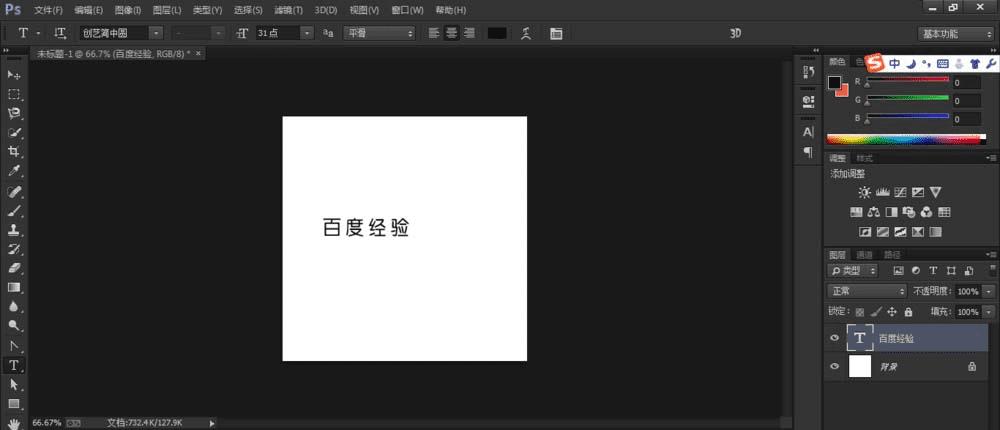Screen dimensions: 1000x430
Task: Add a Levels adjustment
Action: tap(883, 192)
